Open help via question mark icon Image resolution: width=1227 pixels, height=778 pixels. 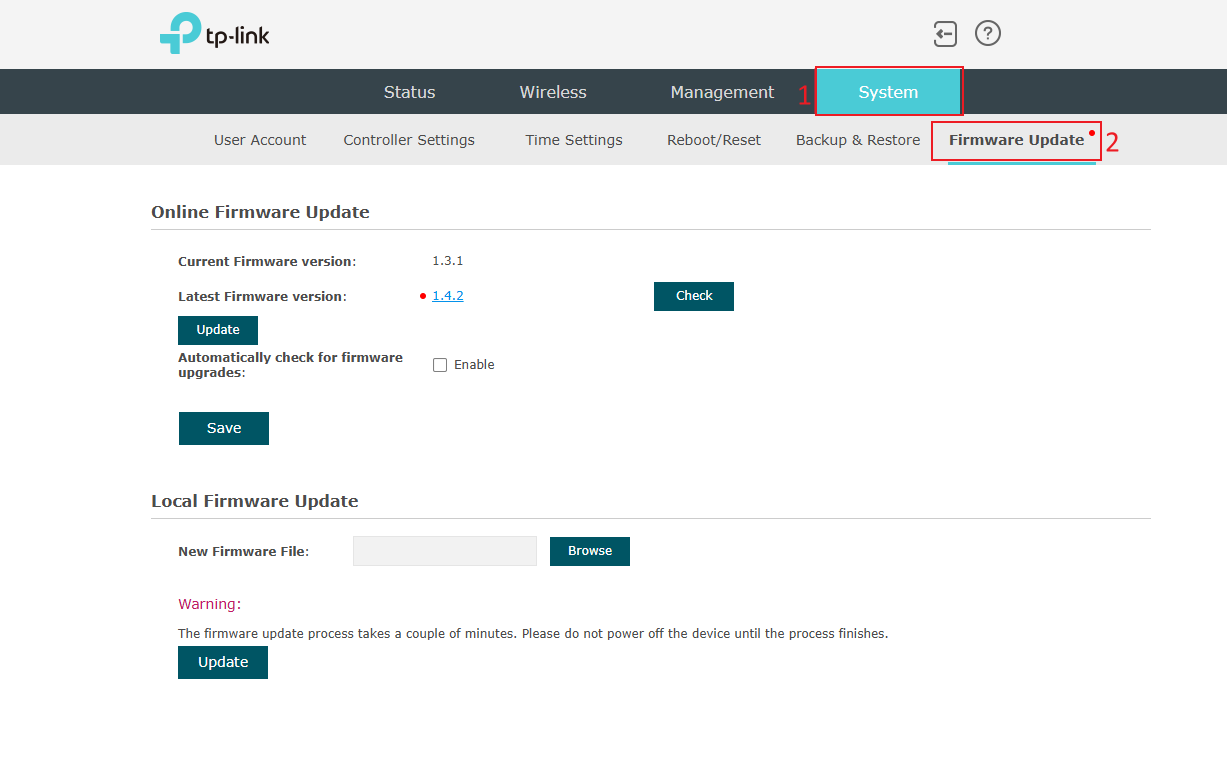[x=988, y=34]
